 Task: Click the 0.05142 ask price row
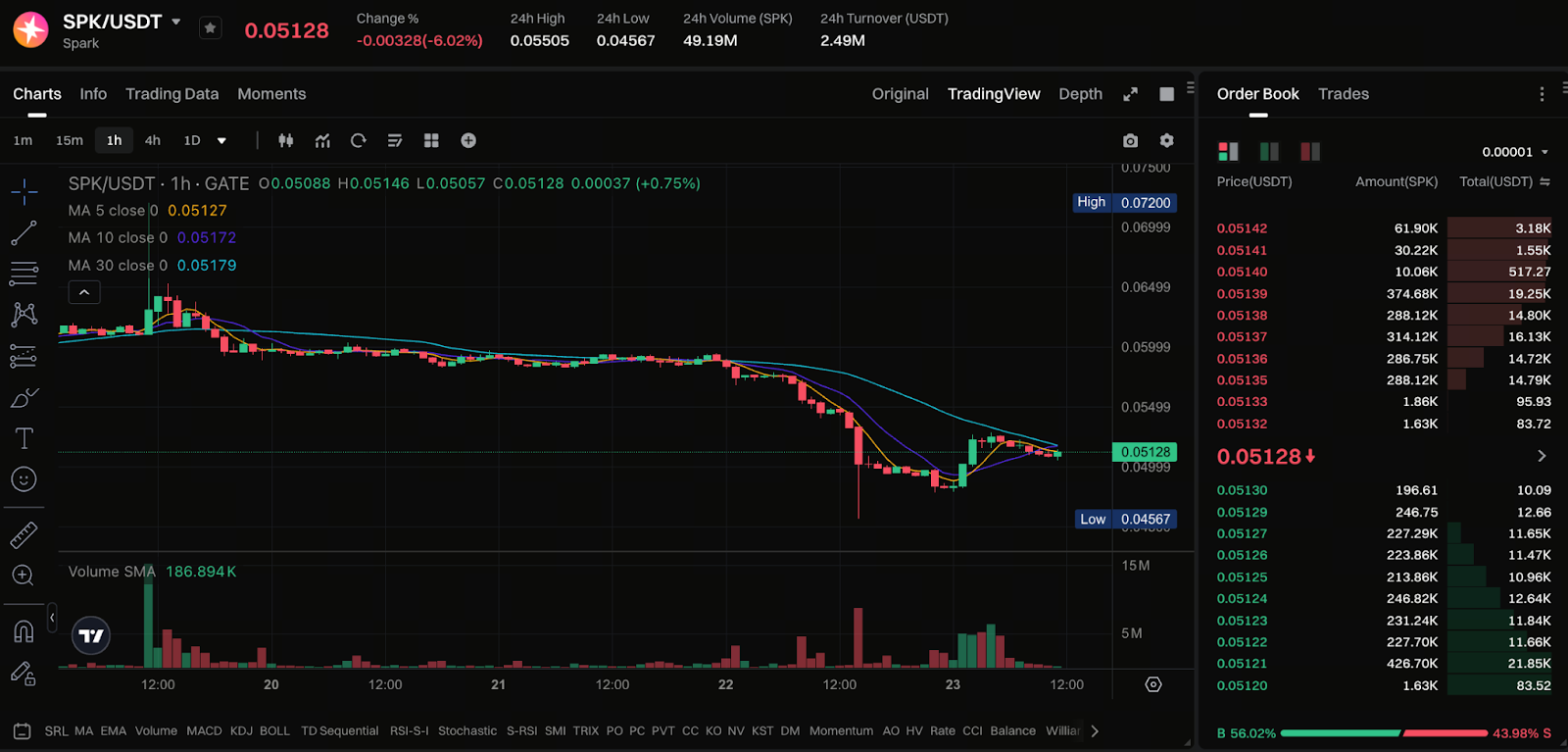pos(1384,228)
